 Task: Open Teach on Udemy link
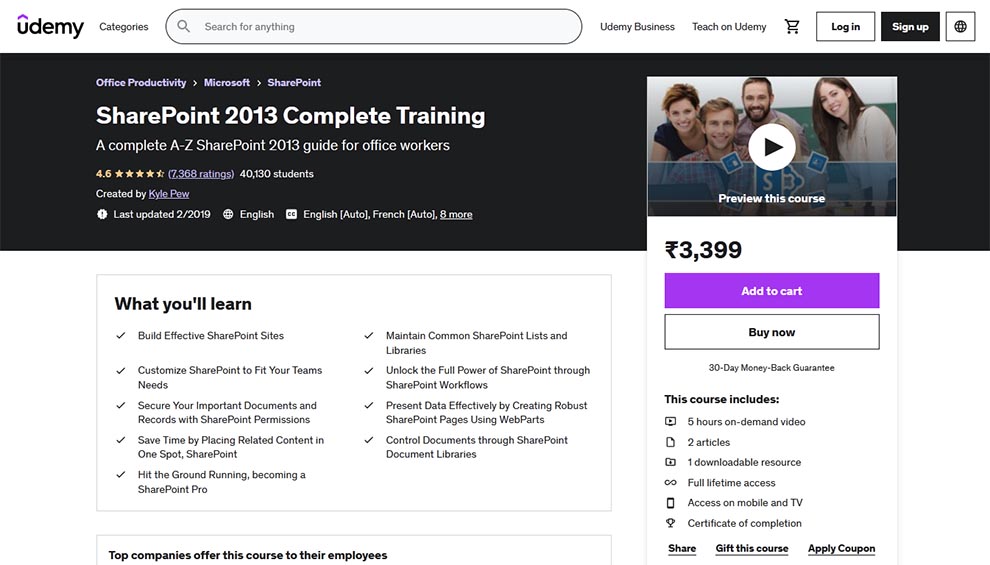(729, 27)
